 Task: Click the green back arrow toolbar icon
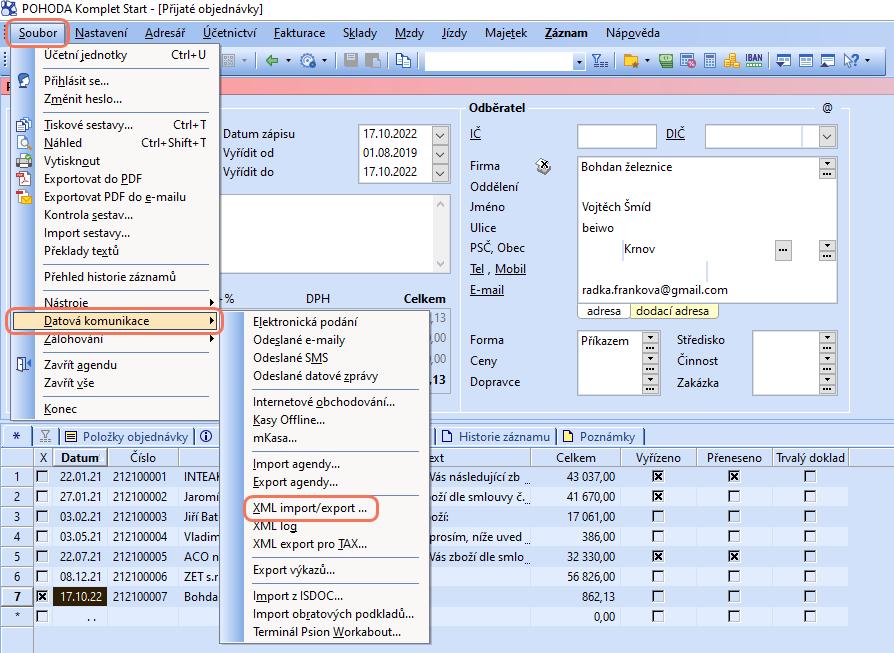tap(272, 60)
